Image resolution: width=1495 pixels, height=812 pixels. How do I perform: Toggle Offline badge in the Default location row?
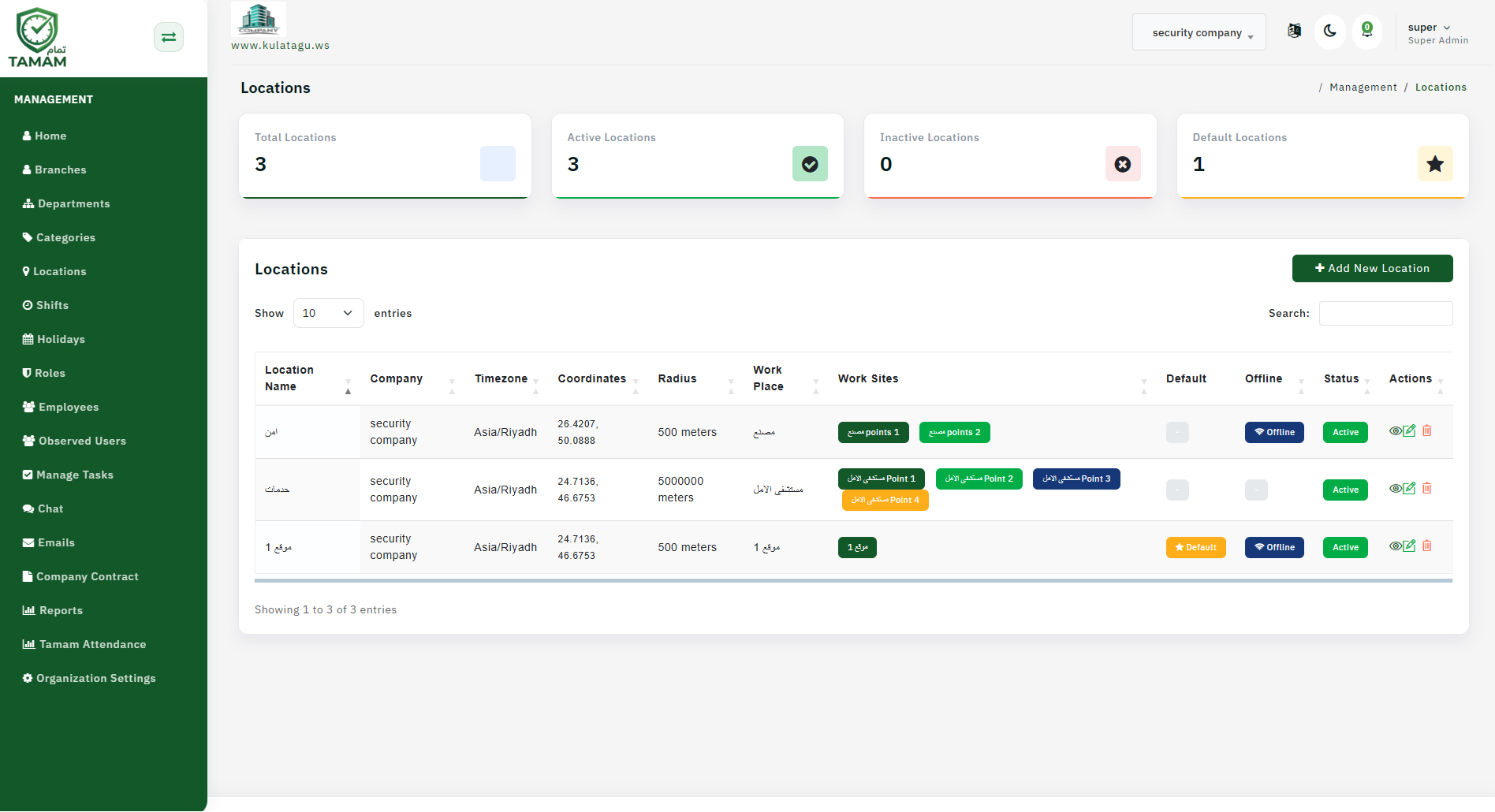[1274, 547]
